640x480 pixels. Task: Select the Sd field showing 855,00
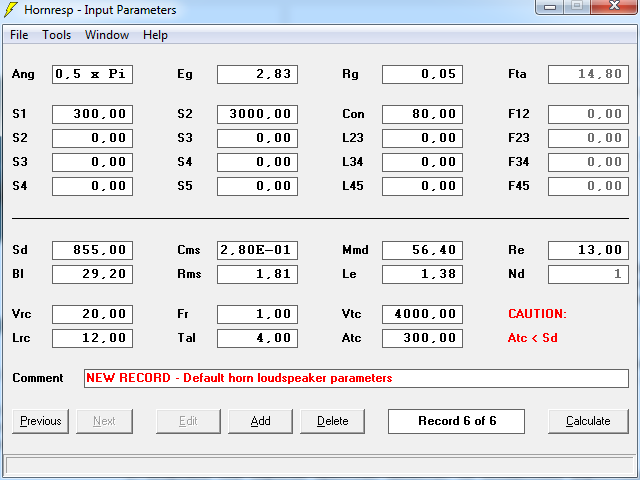tap(92, 250)
